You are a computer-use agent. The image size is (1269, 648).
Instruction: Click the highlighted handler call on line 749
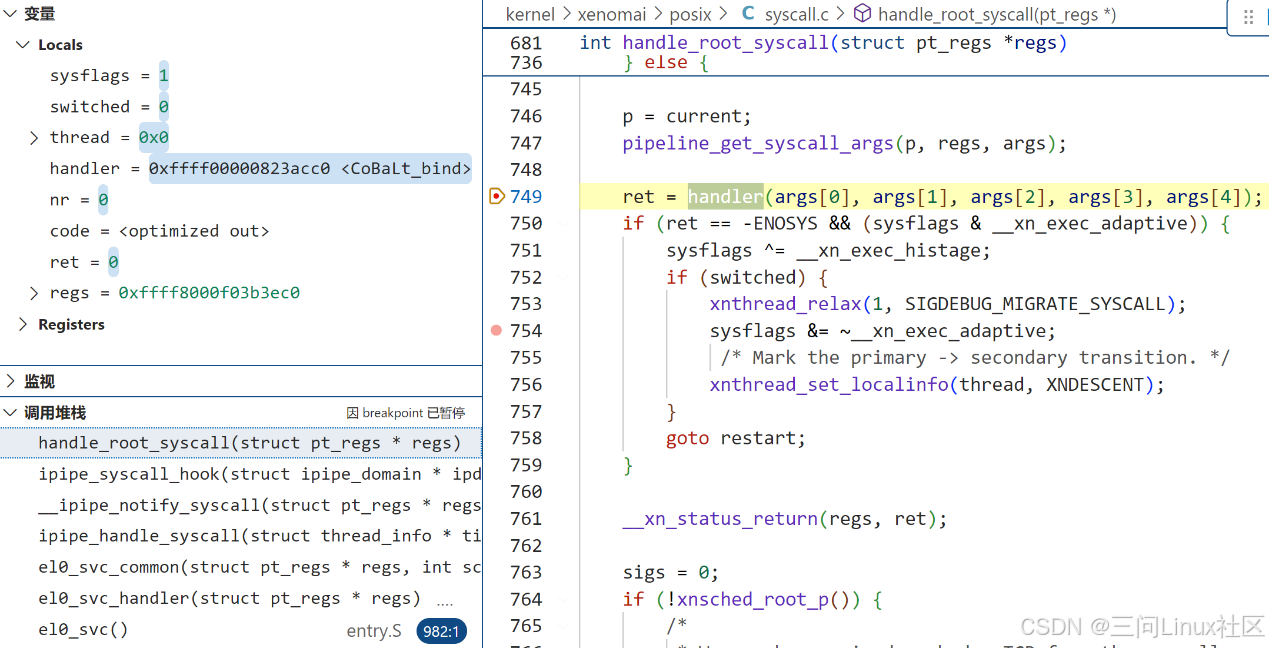coord(725,196)
